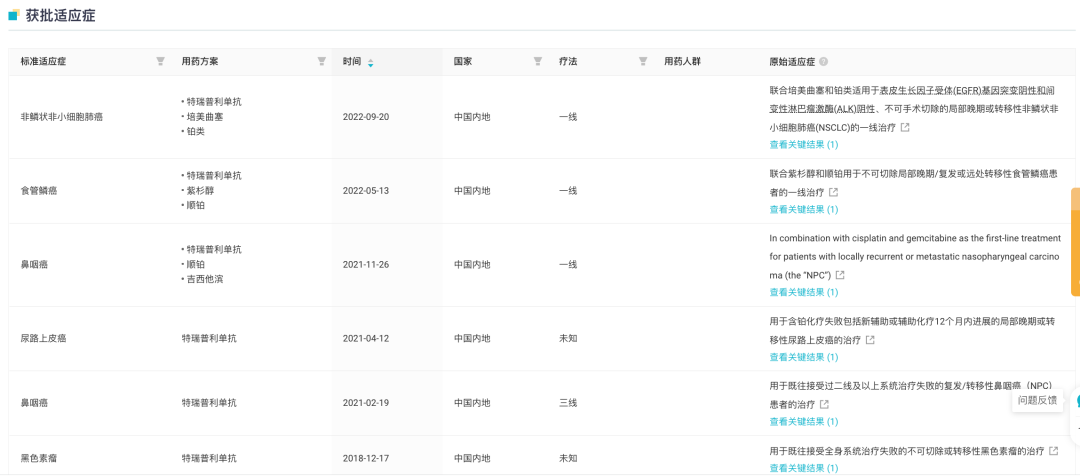Click the date 2021-11-26
The height and width of the screenshot is (476, 1080).
[x=366, y=265]
